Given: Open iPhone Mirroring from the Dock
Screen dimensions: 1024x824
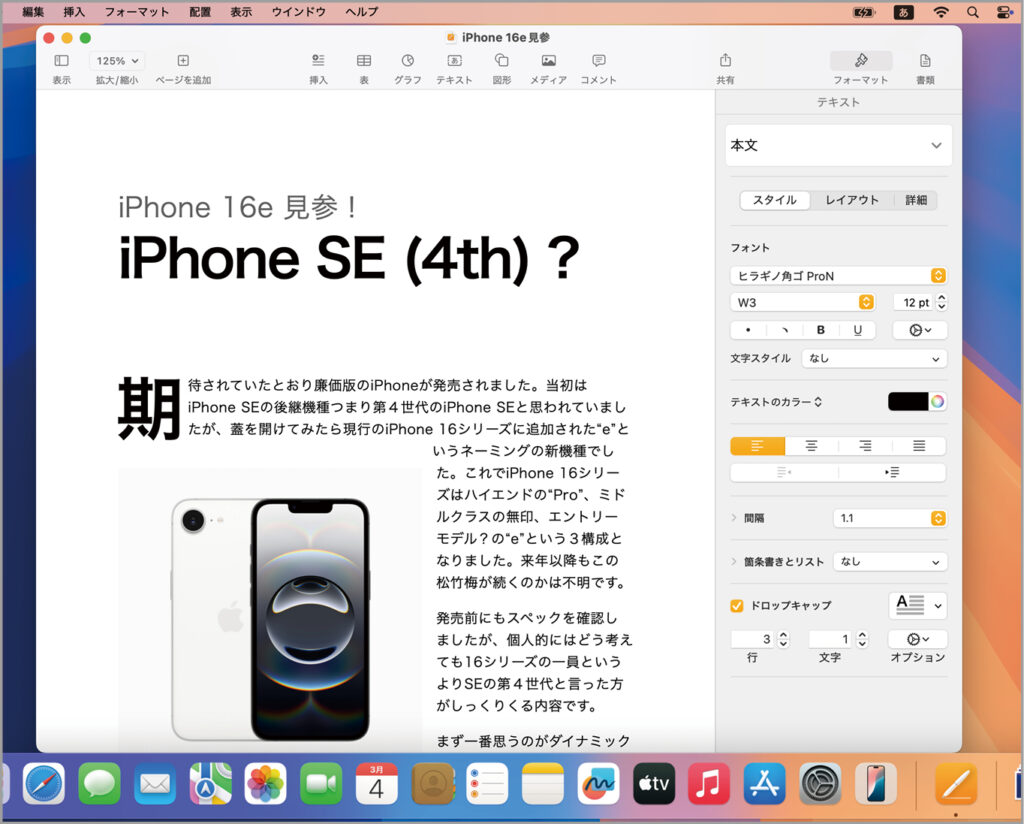Looking at the screenshot, I should pos(876,784).
